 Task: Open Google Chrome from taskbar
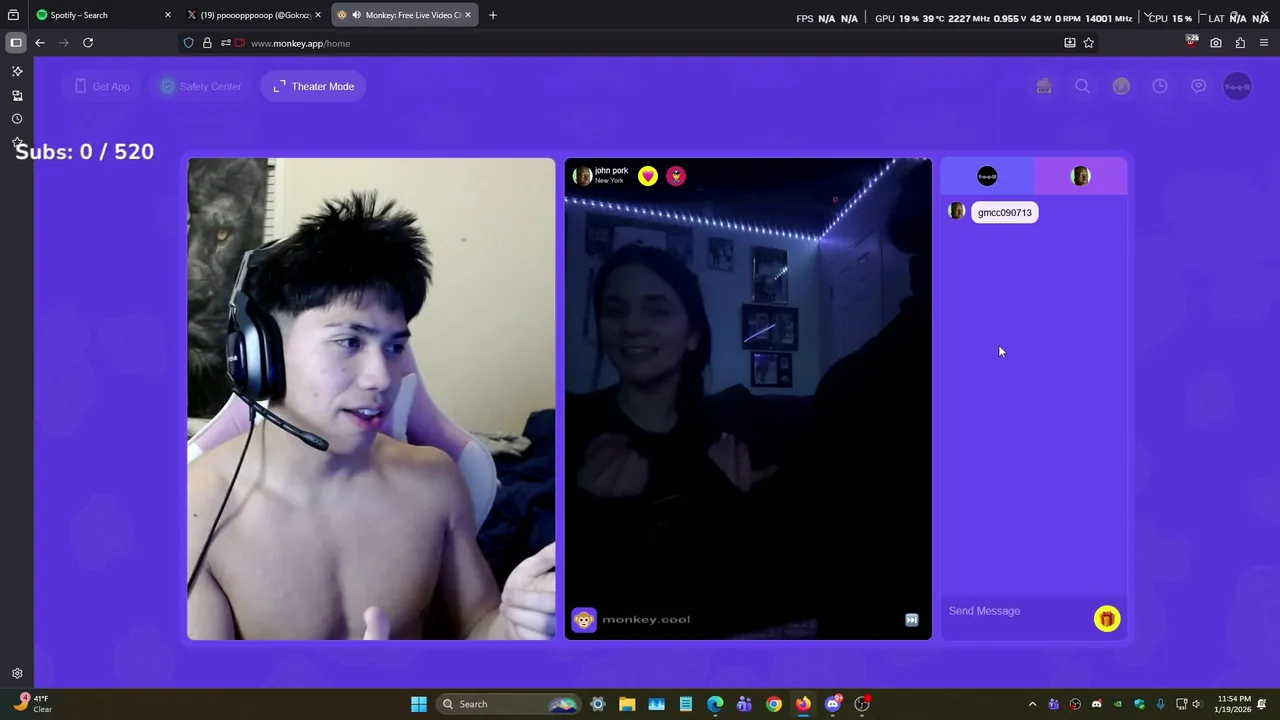click(774, 704)
